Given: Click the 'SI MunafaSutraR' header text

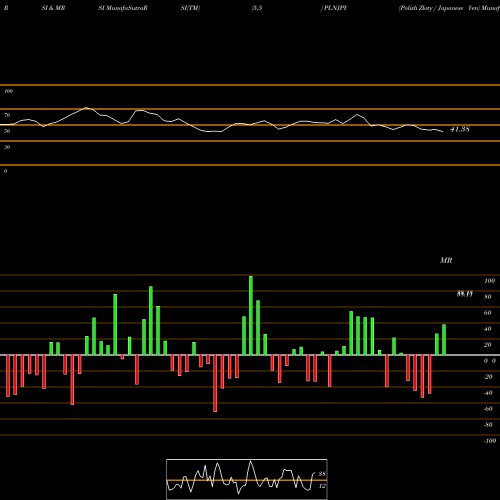Looking at the screenshot, I should click(x=123, y=8).
